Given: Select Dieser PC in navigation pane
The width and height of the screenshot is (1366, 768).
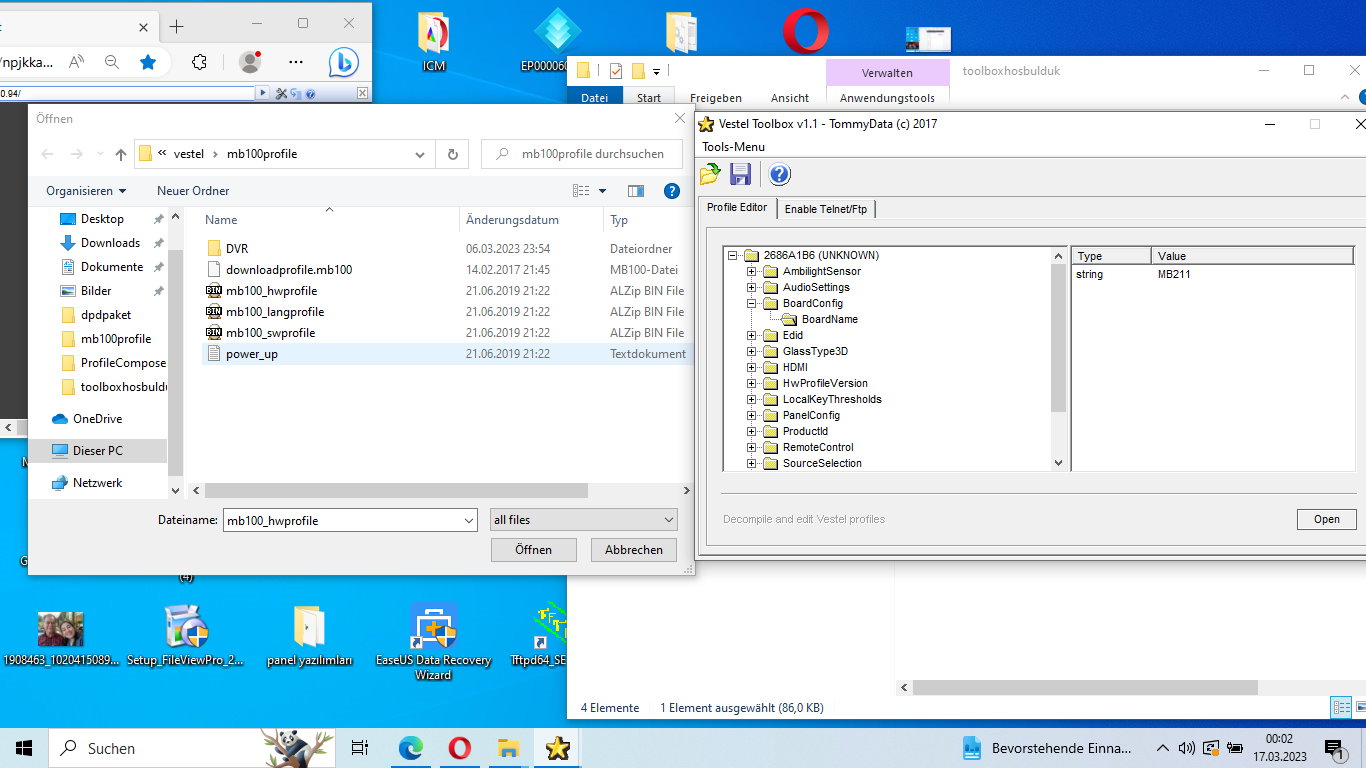Looking at the screenshot, I should coord(97,451).
